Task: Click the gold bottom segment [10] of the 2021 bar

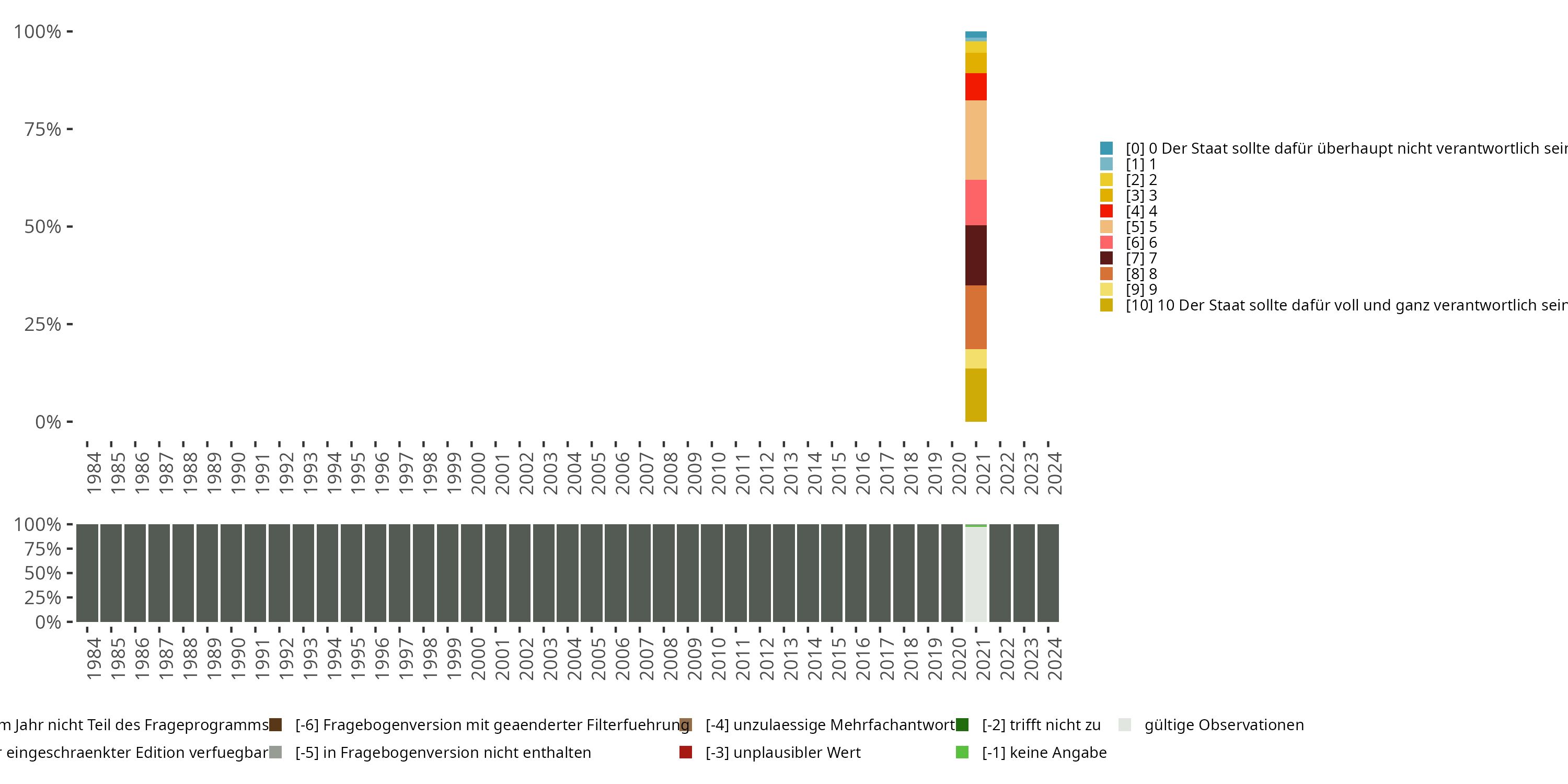Action: tap(976, 395)
